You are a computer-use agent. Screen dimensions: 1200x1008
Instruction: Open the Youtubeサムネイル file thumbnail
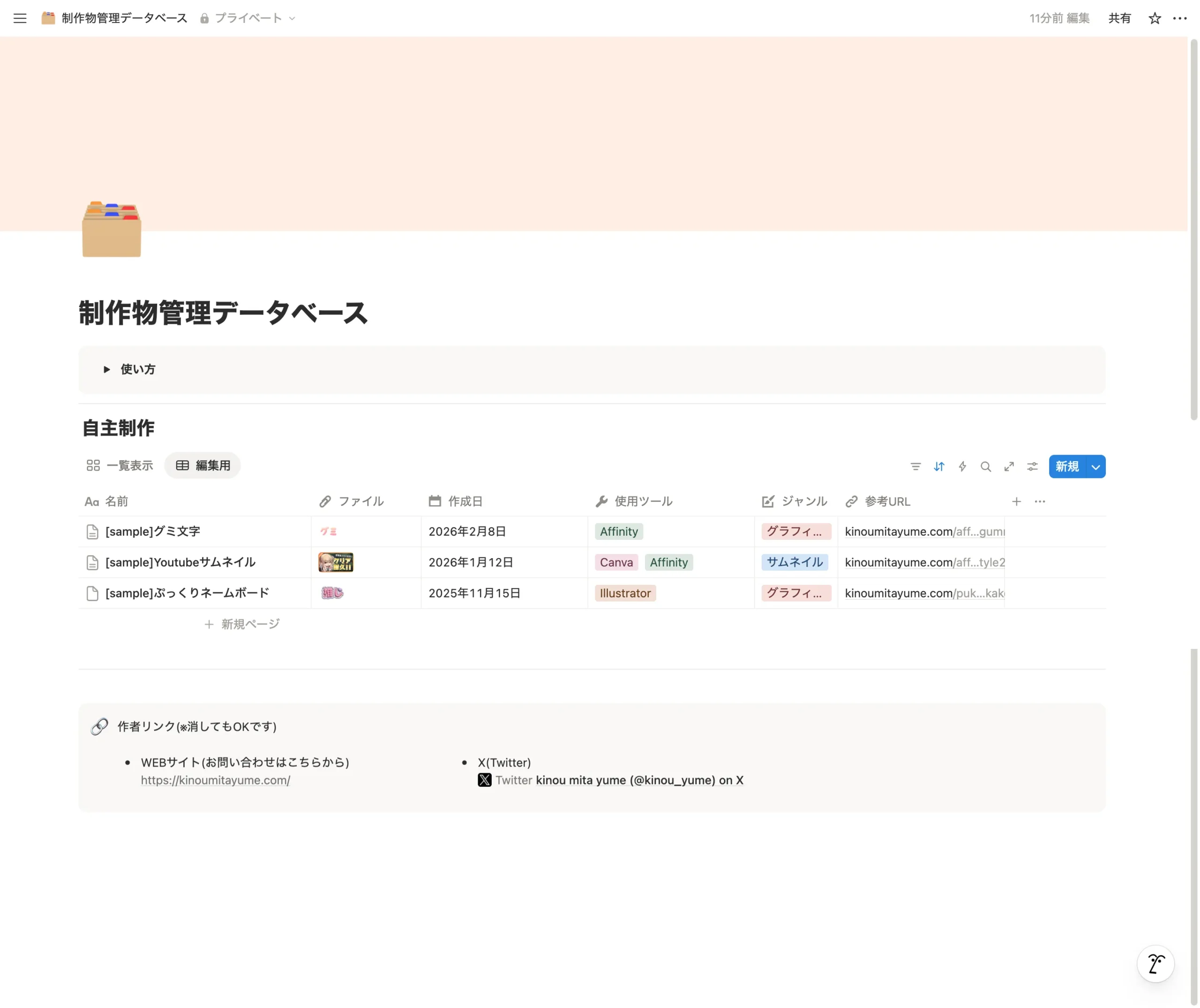pyautogui.click(x=336, y=562)
